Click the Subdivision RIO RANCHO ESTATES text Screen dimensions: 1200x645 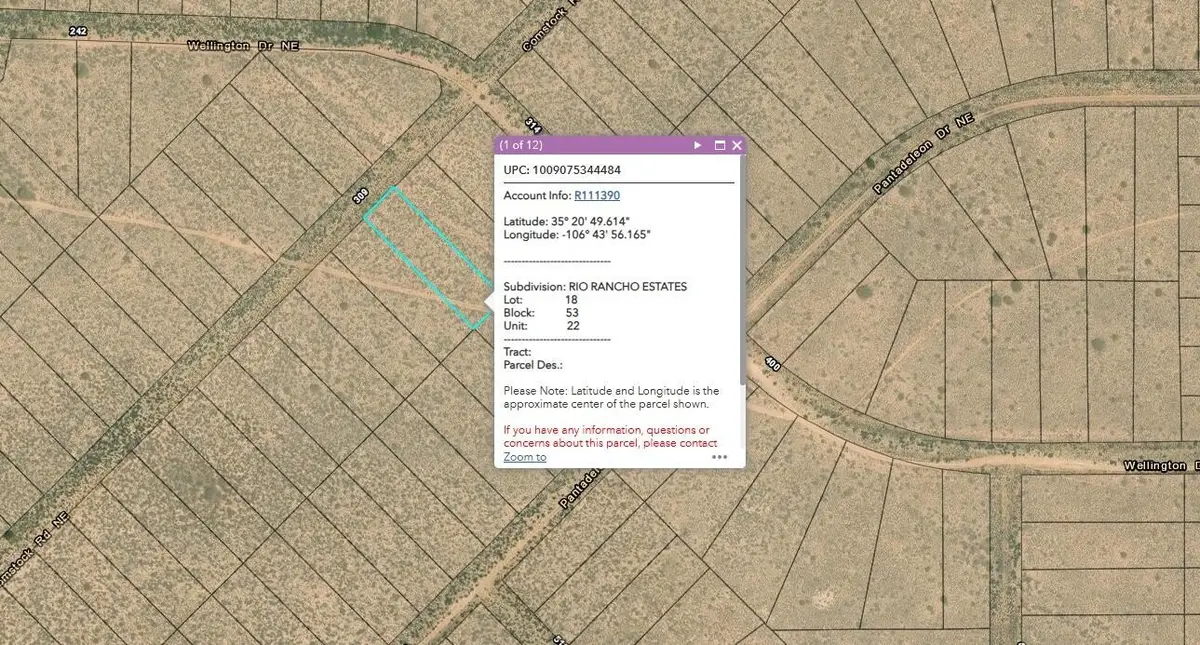(x=595, y=287)
